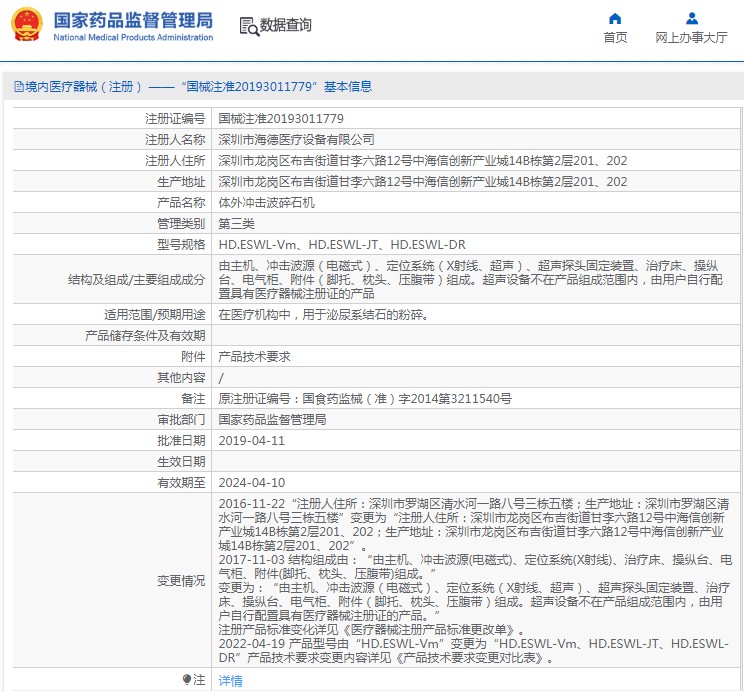Image resolution: width=744 pixels, height=692 pixels.
Task: Click the 备注 row label
Action: coord(193,399)
